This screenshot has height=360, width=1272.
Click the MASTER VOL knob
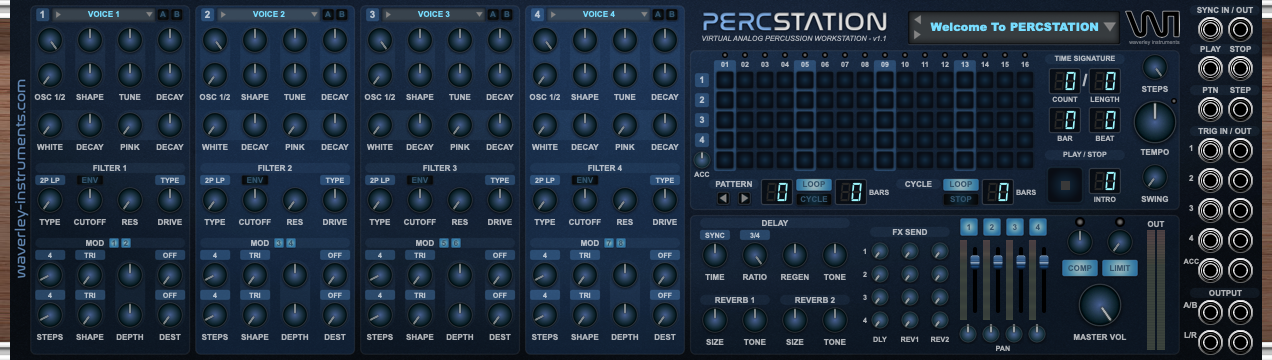[1099, 306]
